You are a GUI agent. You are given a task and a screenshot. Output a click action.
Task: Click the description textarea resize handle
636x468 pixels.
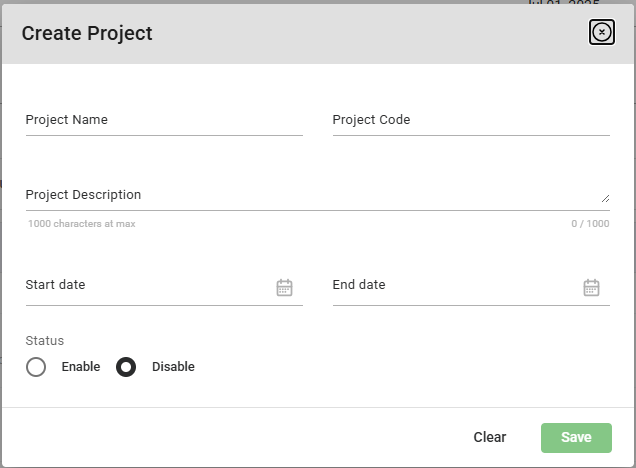[605, 199]
